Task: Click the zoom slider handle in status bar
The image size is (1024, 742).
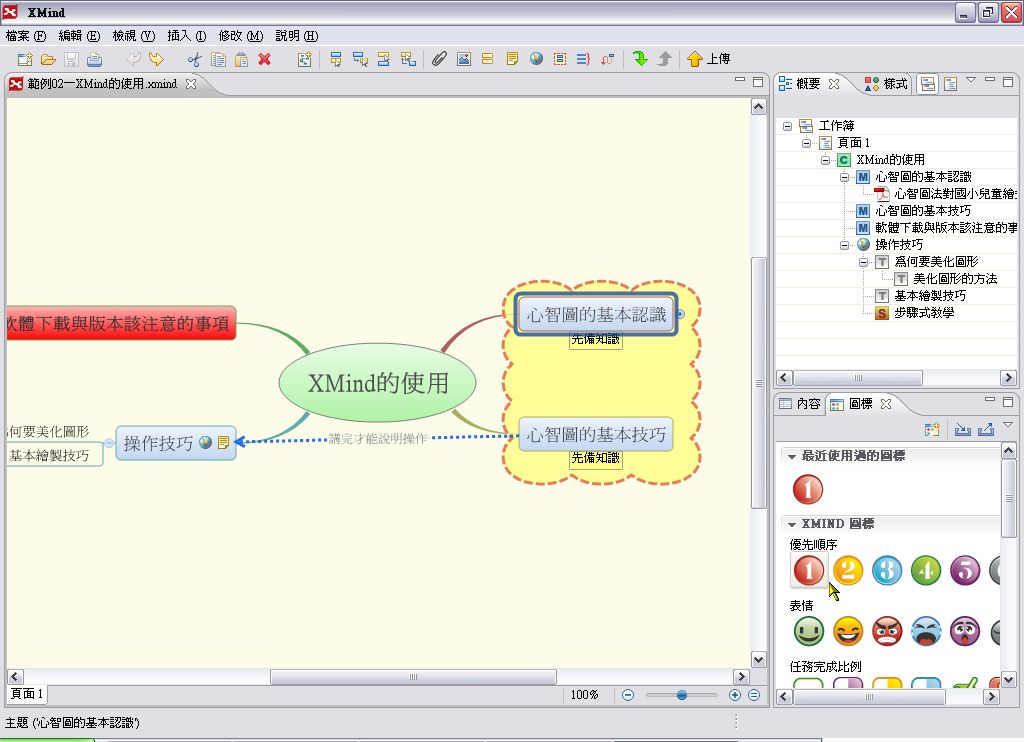Action: [x=682, y=695]
